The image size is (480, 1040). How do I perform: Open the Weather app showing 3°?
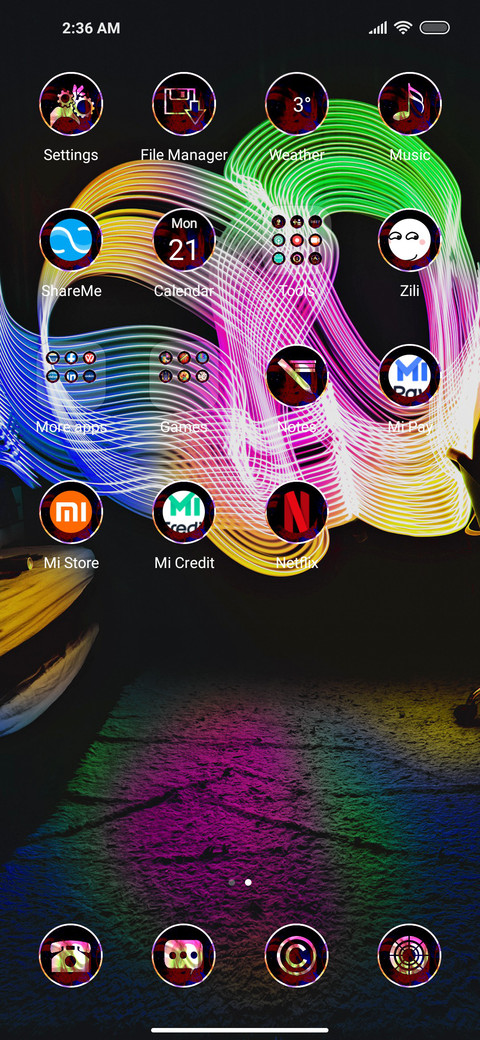point(296,104)
